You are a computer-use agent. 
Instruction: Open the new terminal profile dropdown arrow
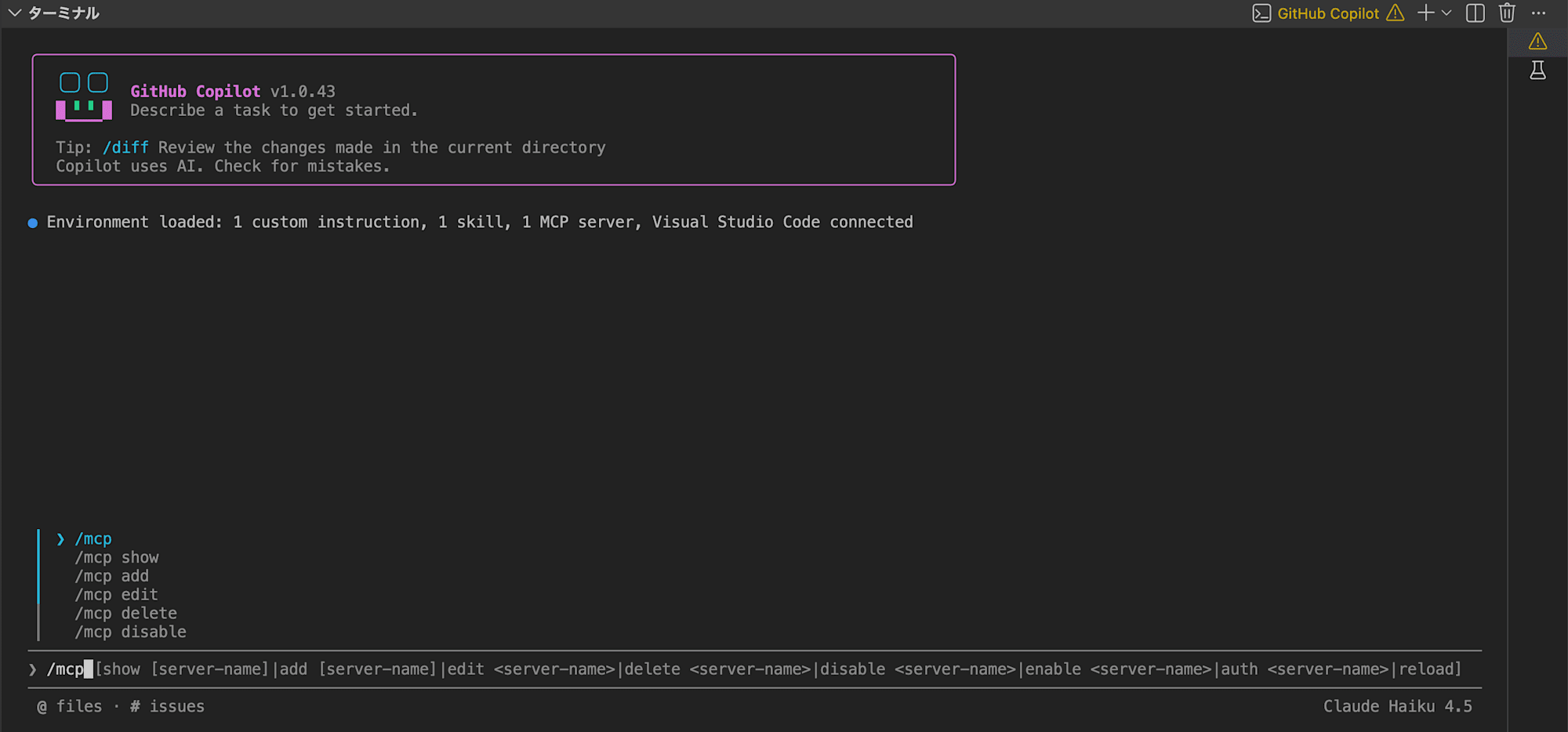(x=1447, y=13)
